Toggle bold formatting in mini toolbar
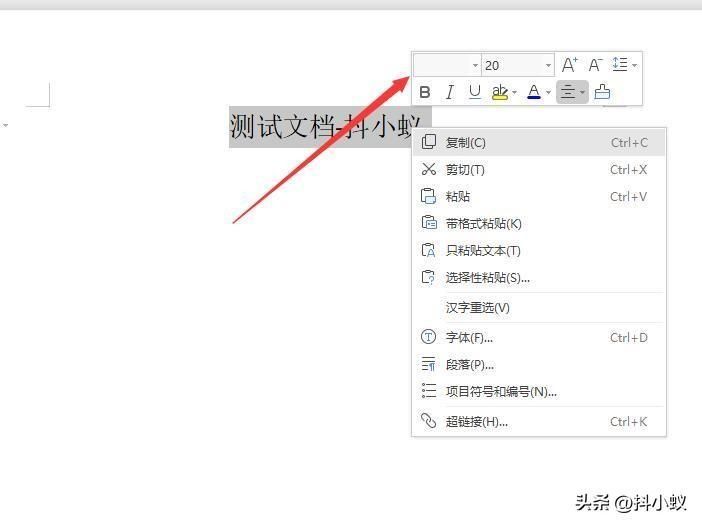This screenshot has width=702, height=527. coord(425,92)
